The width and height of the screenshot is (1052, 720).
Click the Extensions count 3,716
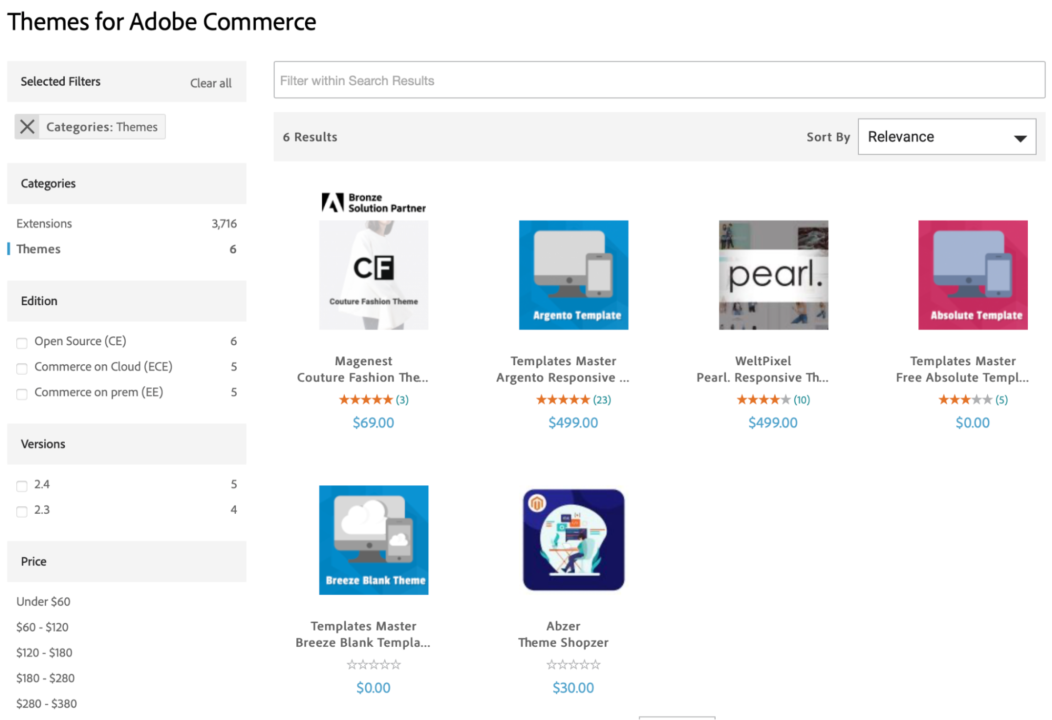(x=224, y=223)
